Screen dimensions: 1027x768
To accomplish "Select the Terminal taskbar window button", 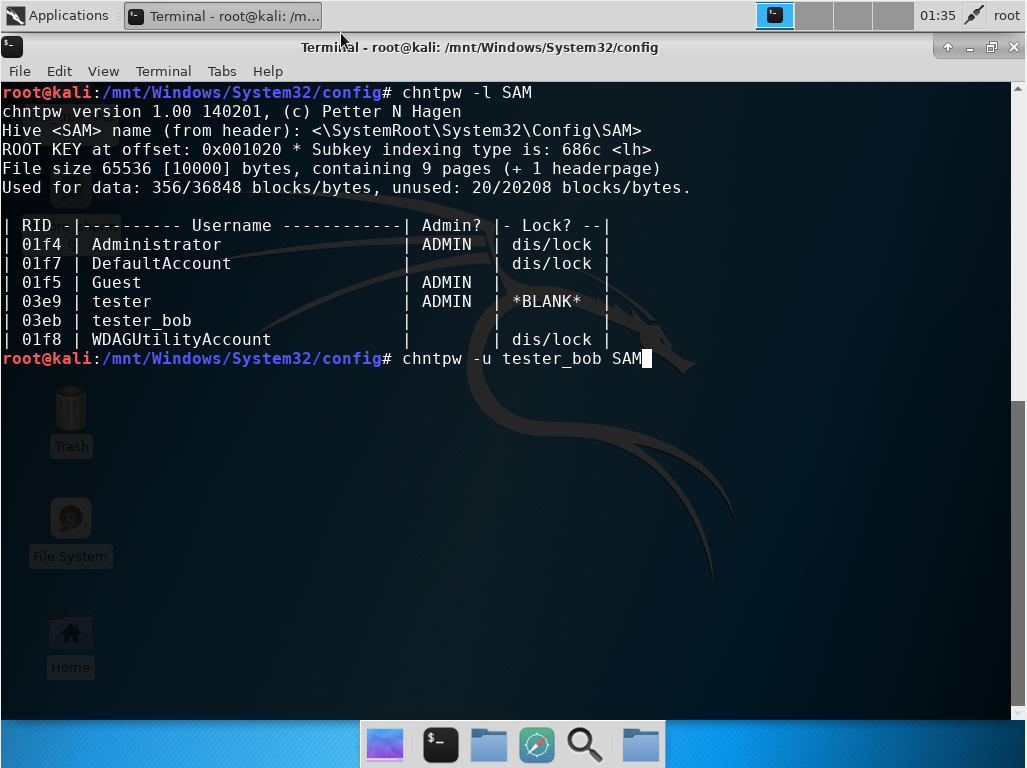I will pyautogui.click(x=223, y=16).
